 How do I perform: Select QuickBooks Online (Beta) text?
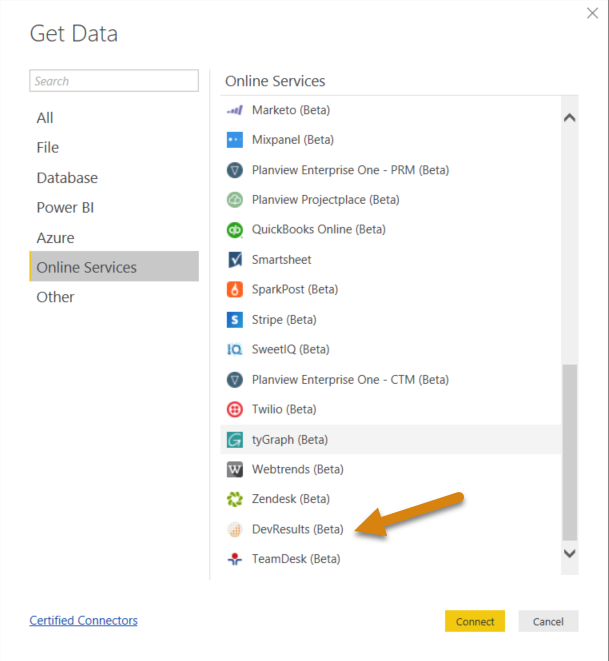319,230
